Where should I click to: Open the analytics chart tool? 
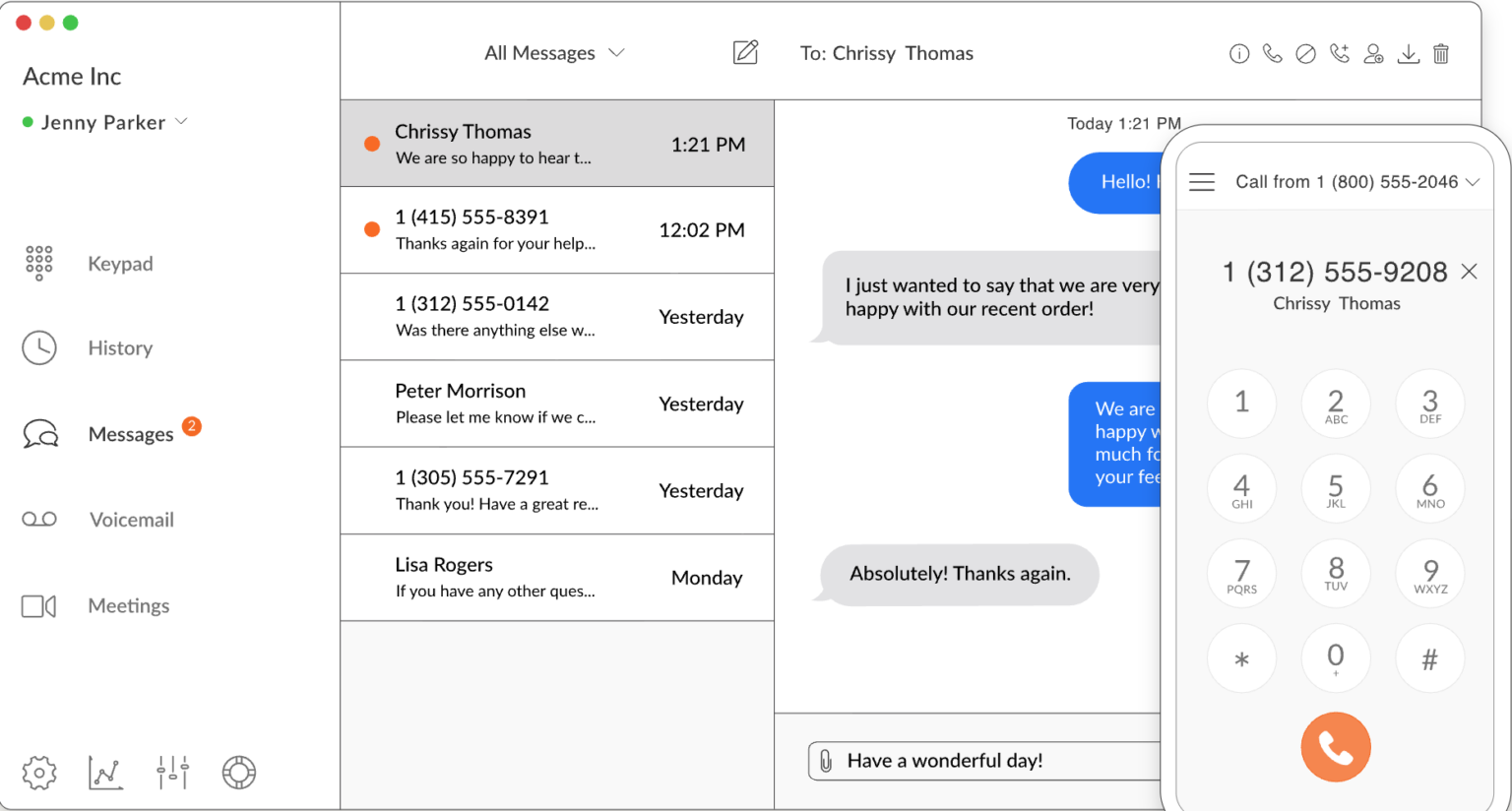pos(105,773)
